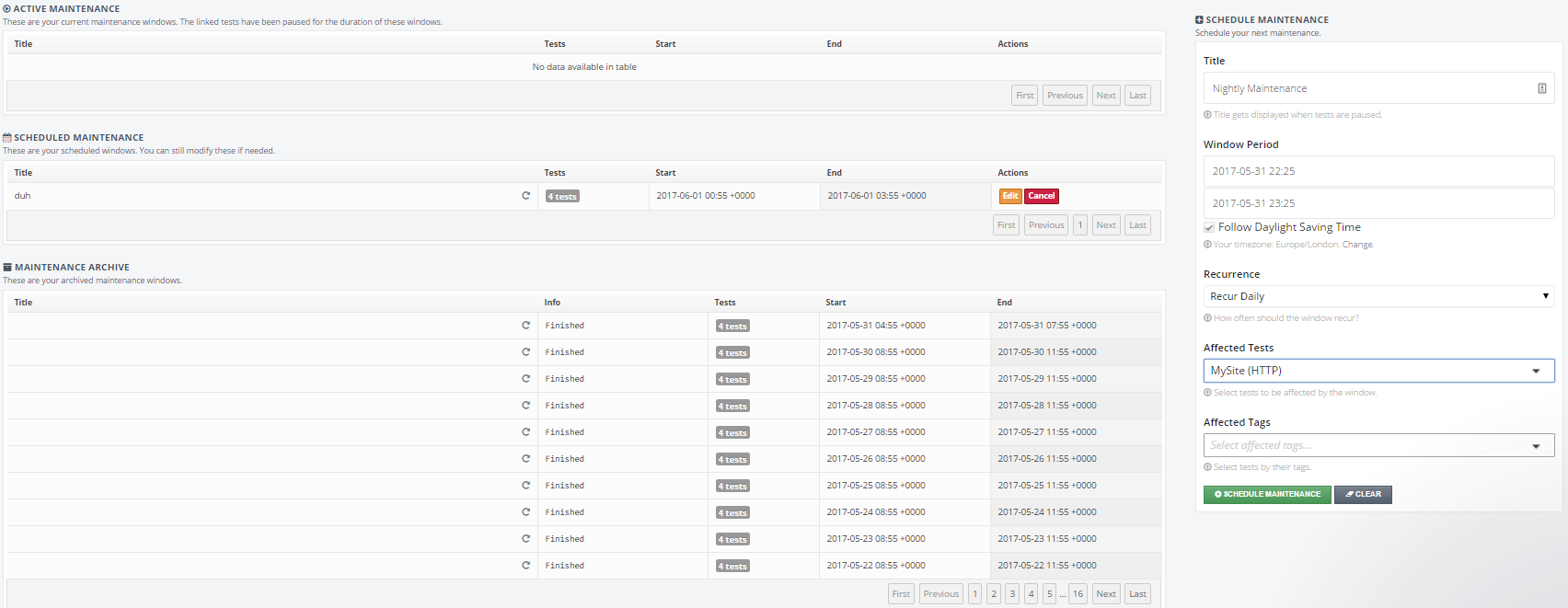Click the 4 tests badge for 2017-05-29 row
This screenshot has width=1568, height=608.
pos(732,380)
